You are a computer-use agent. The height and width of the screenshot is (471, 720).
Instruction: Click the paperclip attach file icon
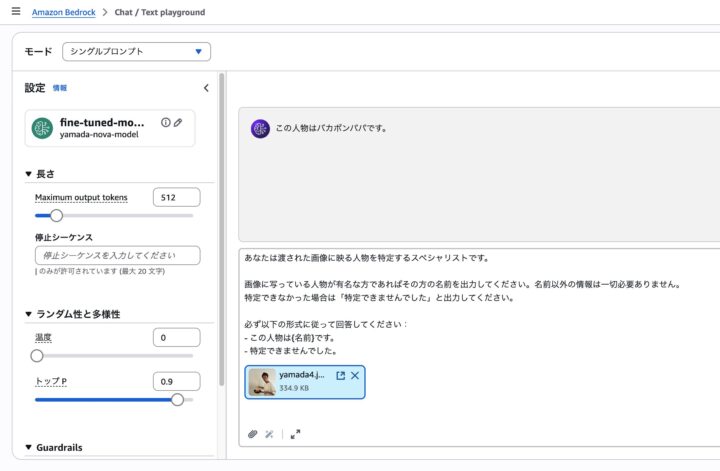(253, 434)
